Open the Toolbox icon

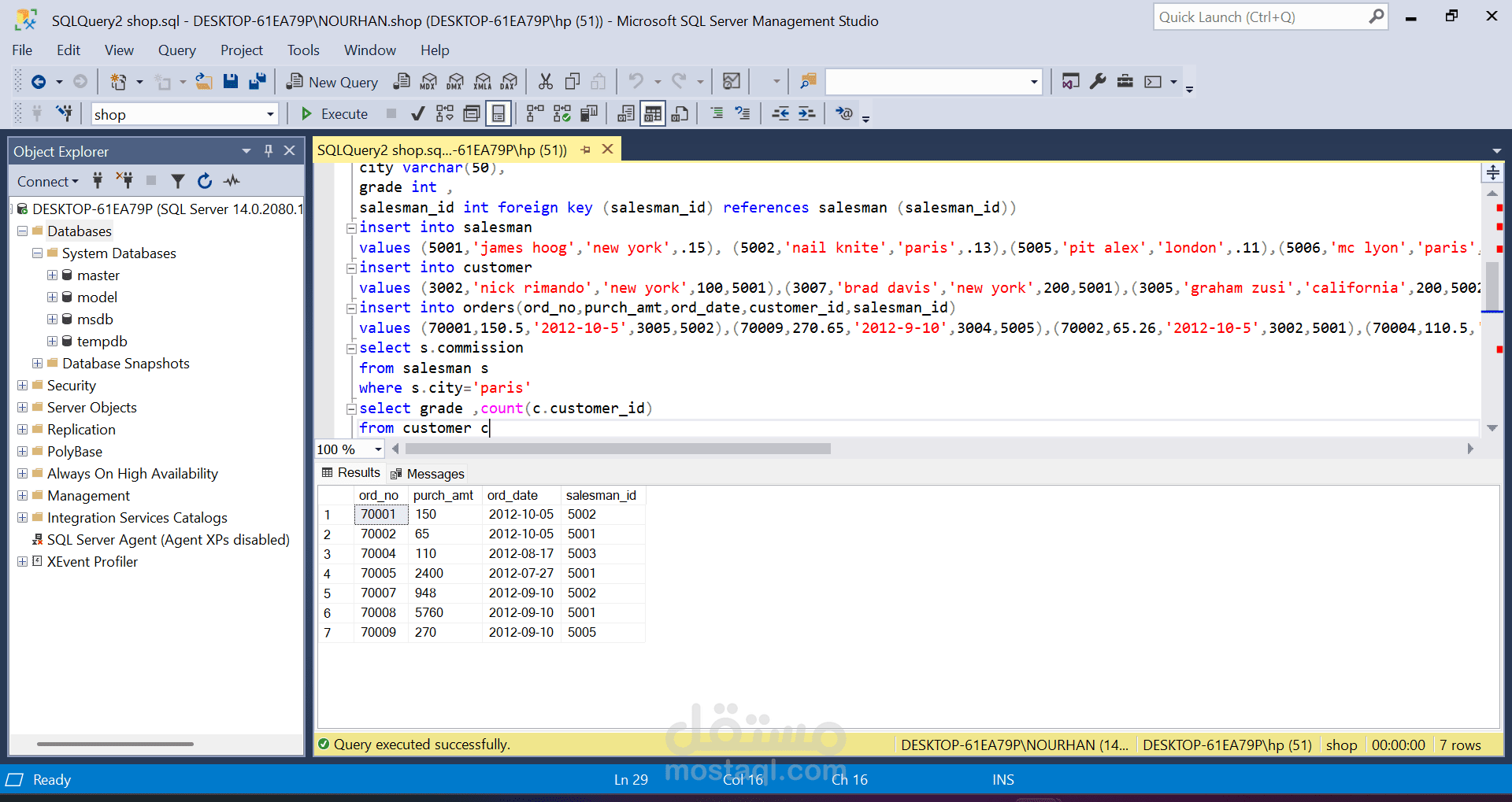pos(1125,82)
